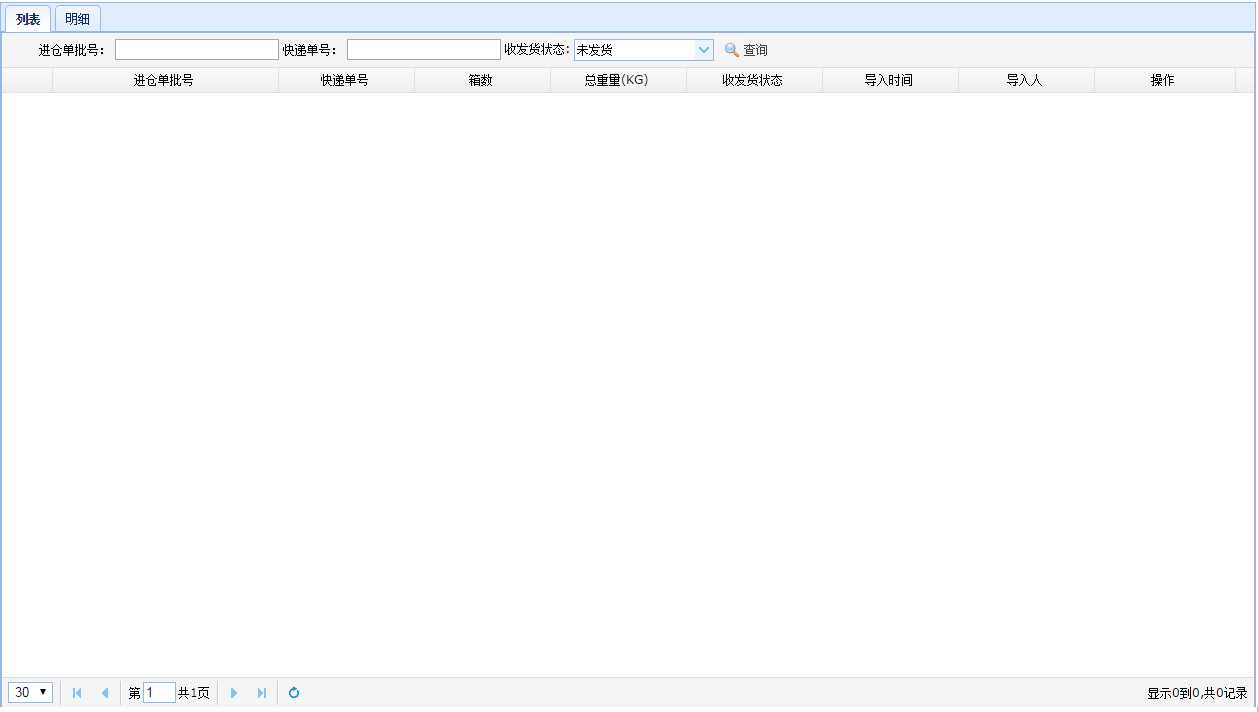This screenshot has height=712, width=1258.
Task: Click the 导入时间 column header
Action: tap(890, 80)
